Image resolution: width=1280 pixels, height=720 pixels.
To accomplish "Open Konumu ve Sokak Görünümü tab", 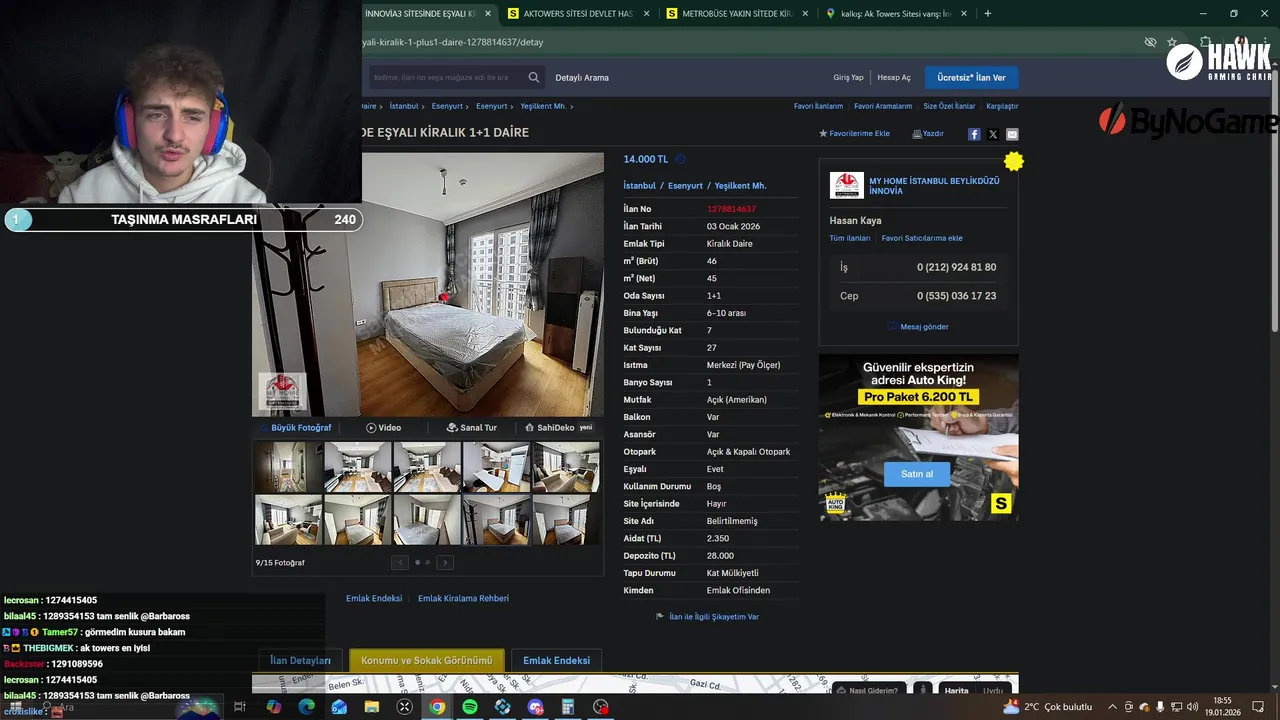I will pos(427,660).
